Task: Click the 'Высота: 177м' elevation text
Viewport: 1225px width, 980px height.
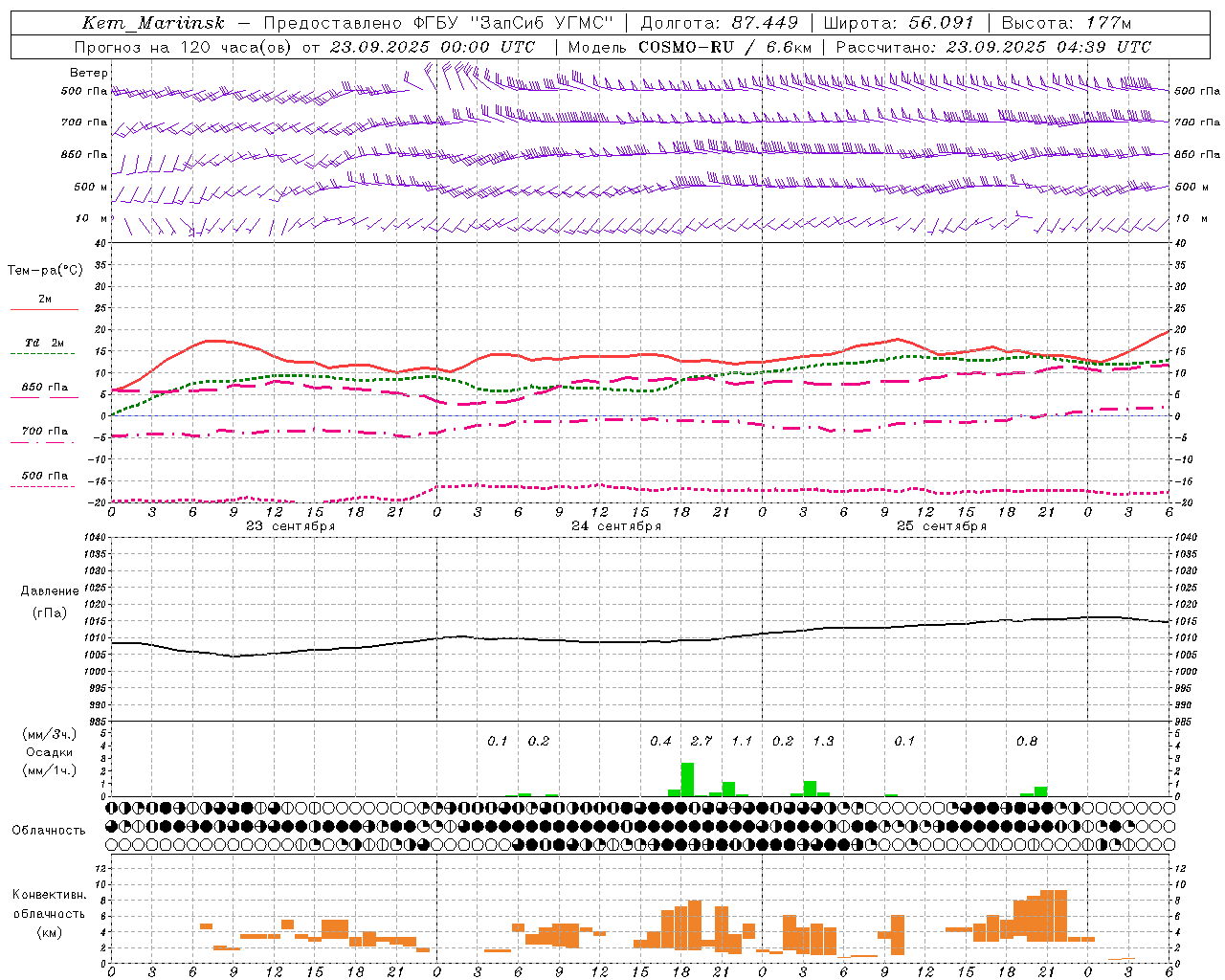Action: (x=1065, y=23)
